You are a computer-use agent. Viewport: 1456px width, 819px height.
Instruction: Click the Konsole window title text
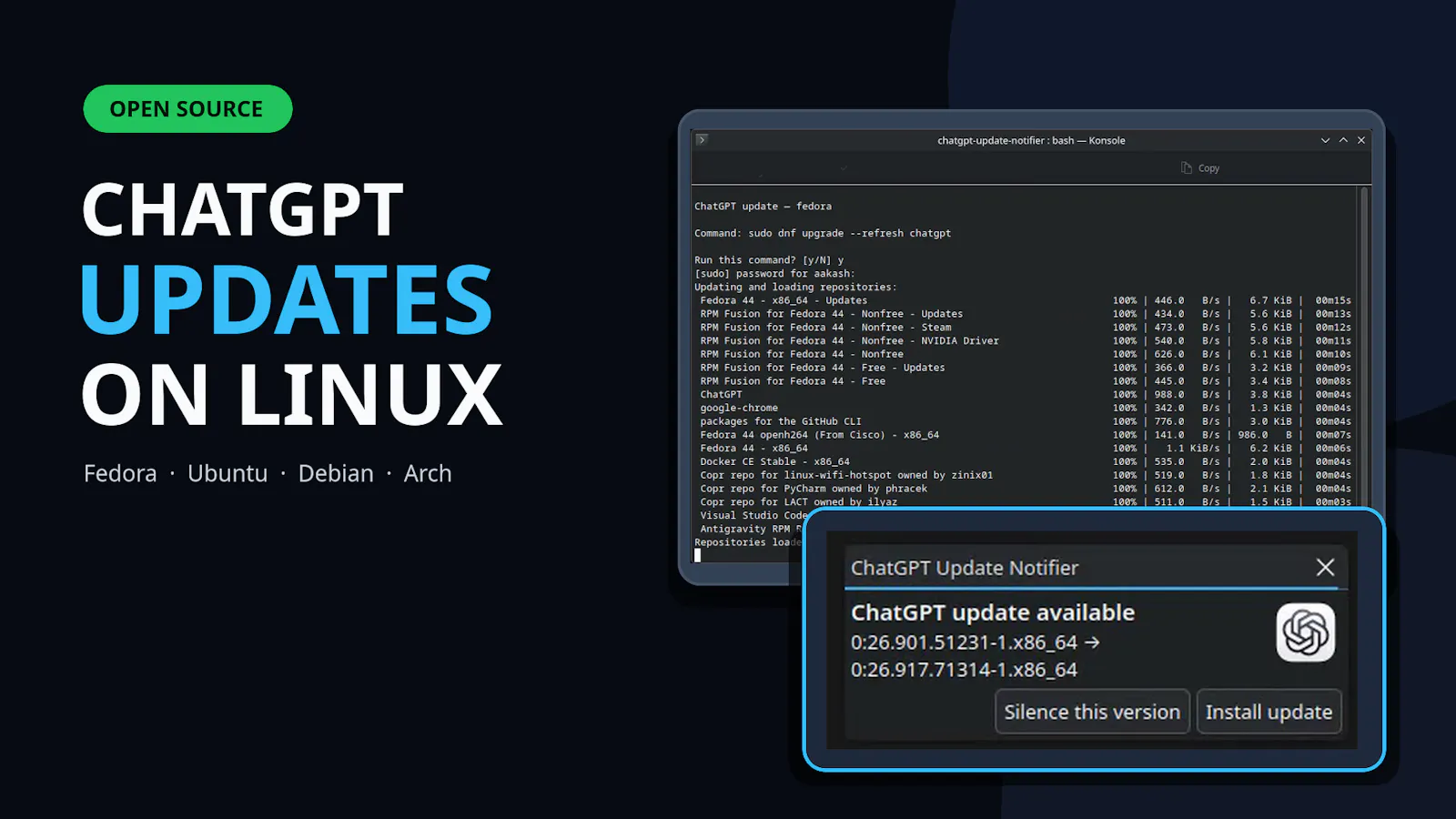point(1031,140)
